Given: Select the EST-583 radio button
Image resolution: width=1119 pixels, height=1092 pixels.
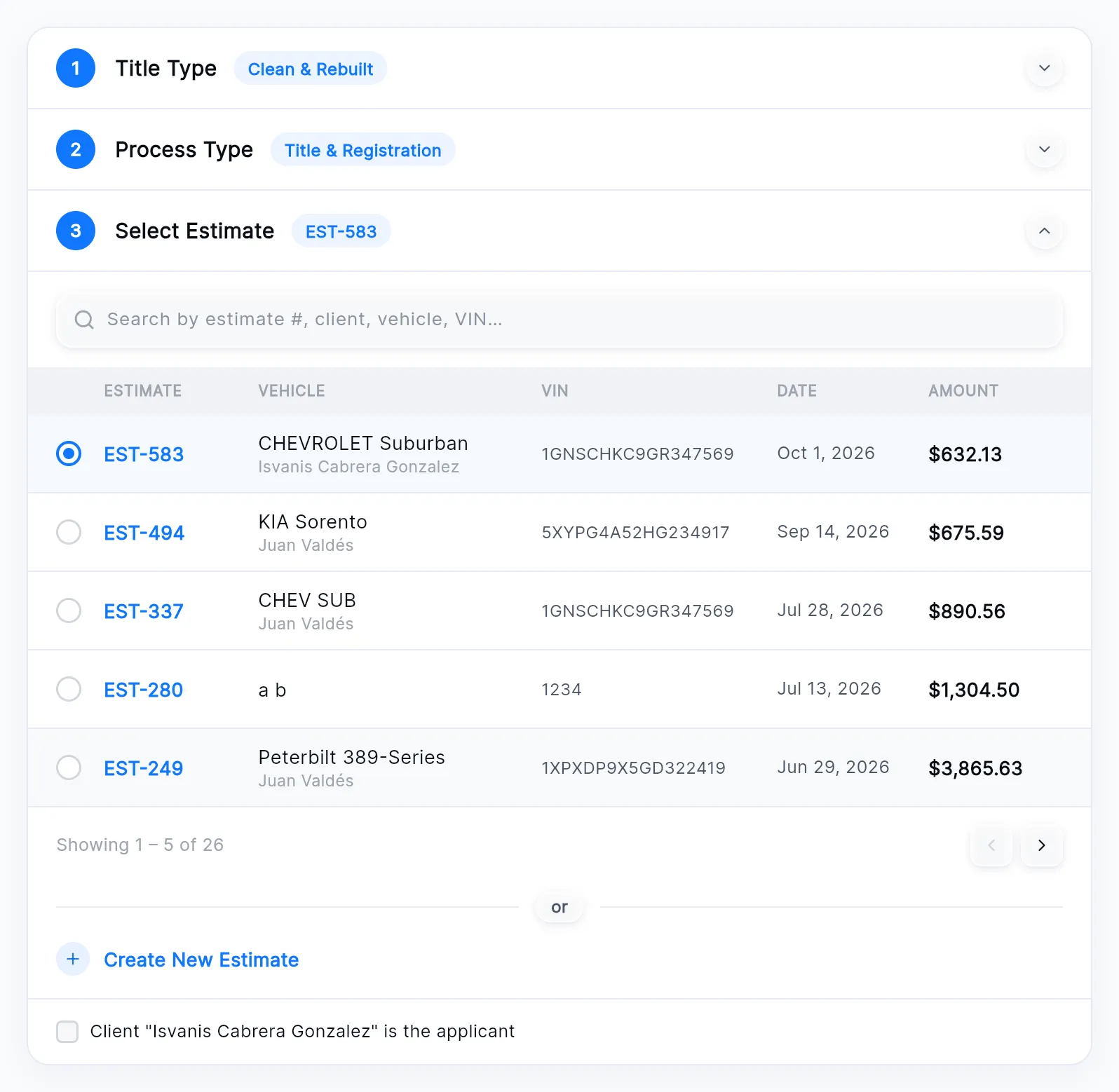Looking at the screenshot, I should pos(69,453).
